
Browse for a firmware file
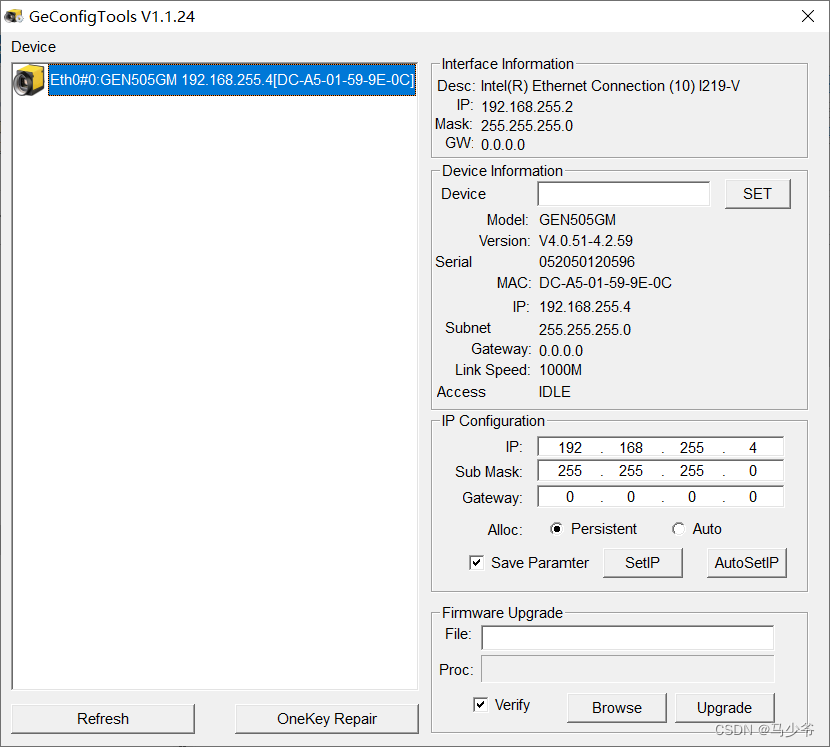click(x=616, y=707)
